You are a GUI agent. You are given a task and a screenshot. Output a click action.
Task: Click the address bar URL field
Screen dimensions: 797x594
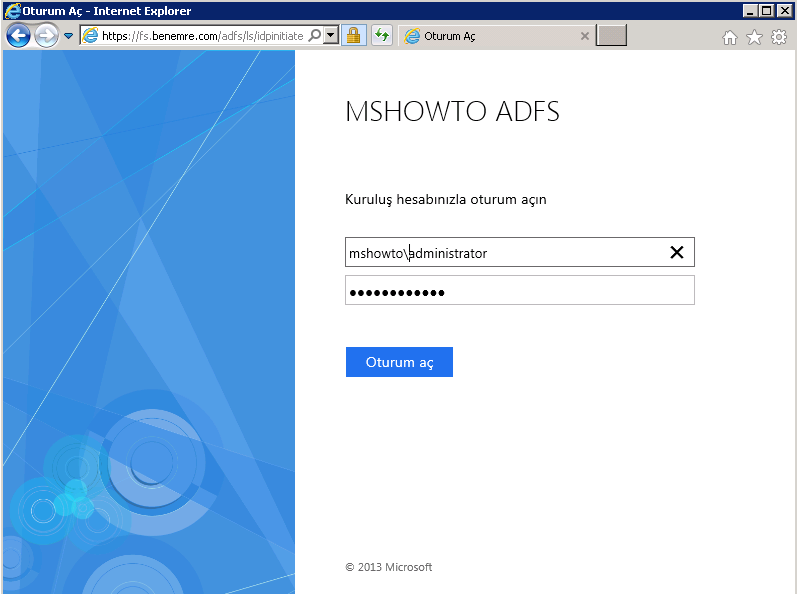(202, 36)
